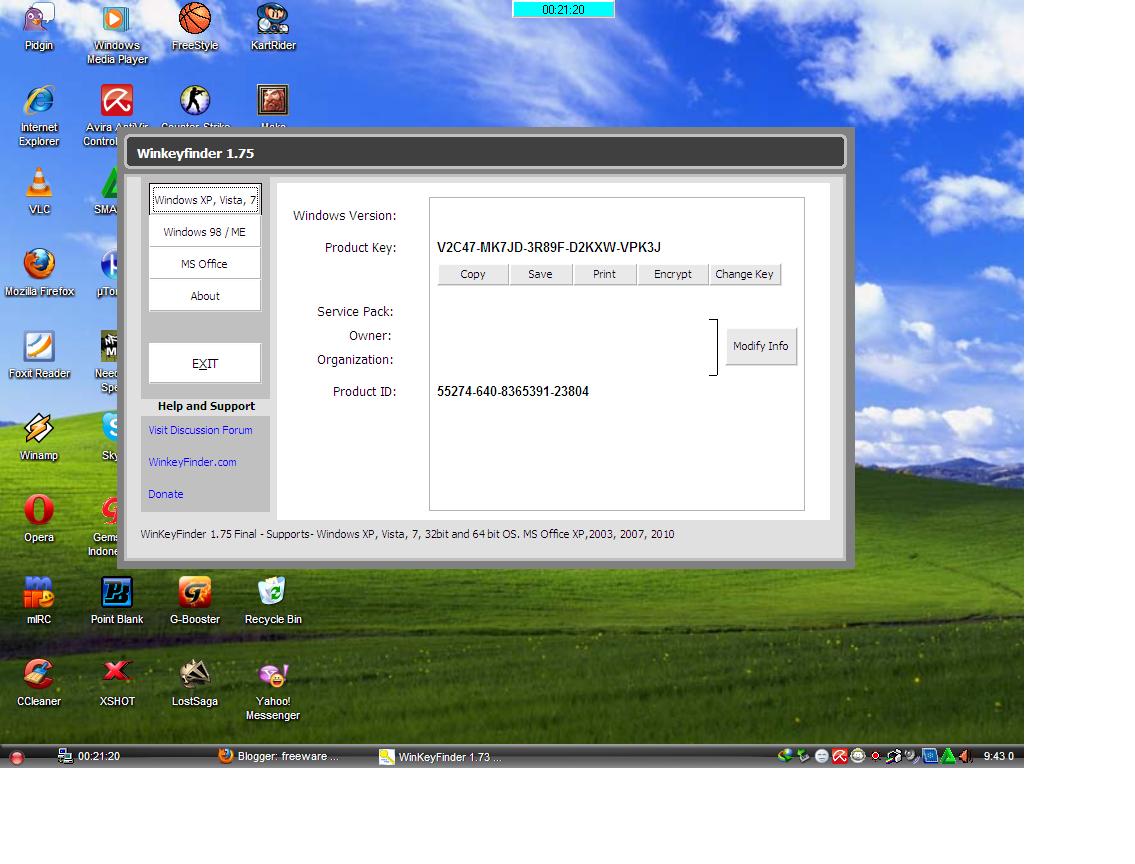Open Mozilla Firefox desktop shortcut
Screen dimensions: 1135x864
tap(39, 272)
